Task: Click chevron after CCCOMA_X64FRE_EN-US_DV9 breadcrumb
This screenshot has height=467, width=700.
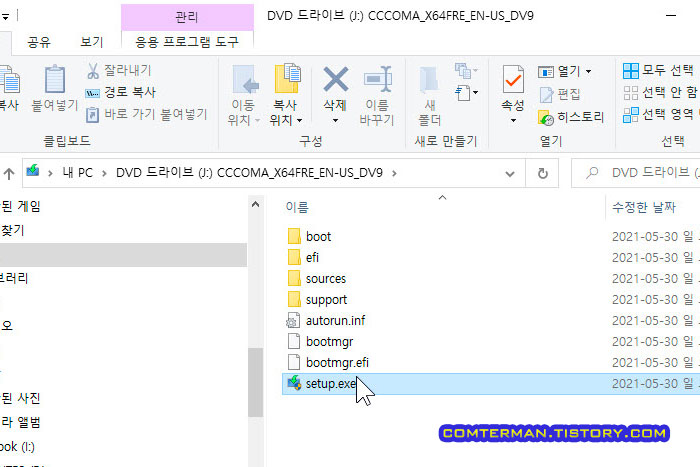Action: (394, 173)
